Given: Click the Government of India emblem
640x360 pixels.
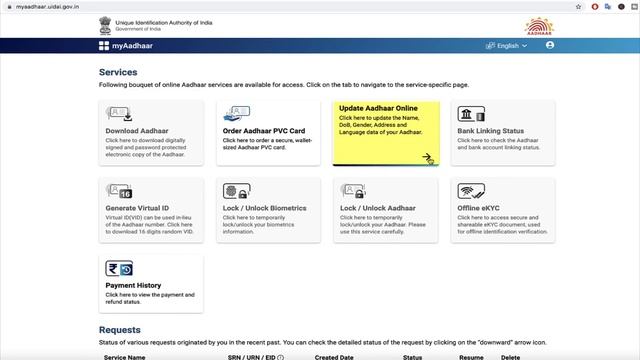Looking at the screenshot, I should click(105, 25).
